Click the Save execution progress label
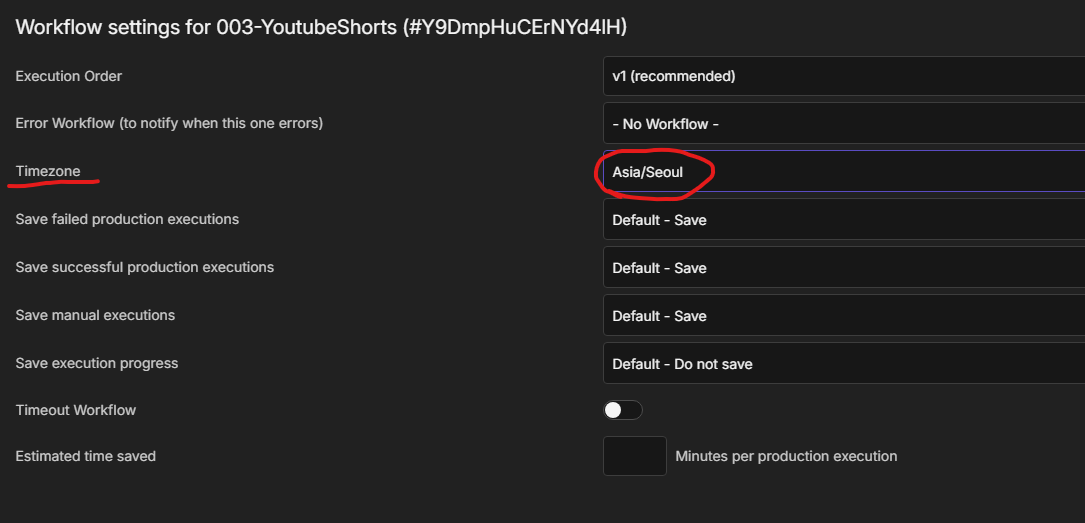Viewport: 1085px width, 523px height. 97,363
